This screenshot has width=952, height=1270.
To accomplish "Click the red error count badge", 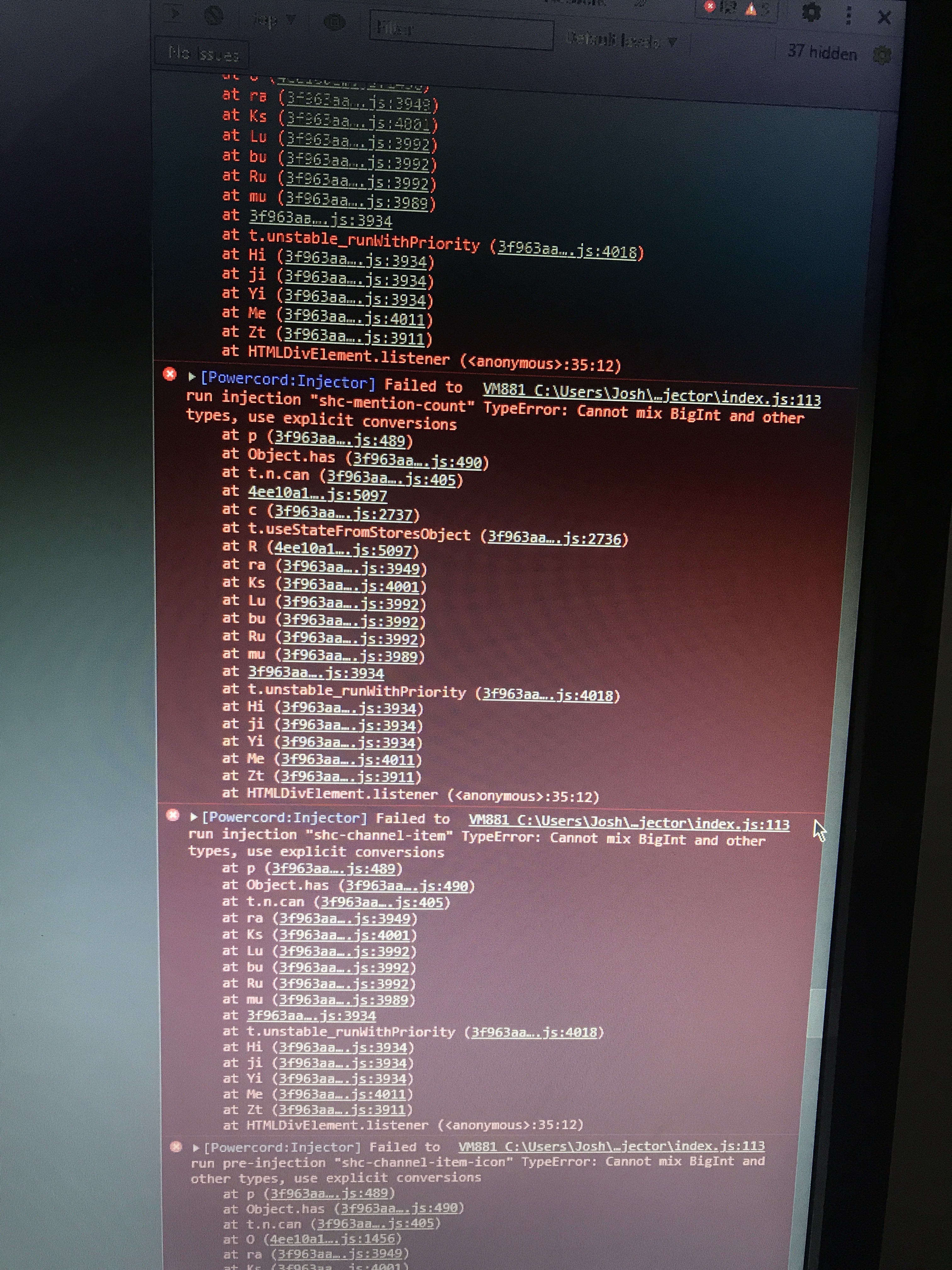I will [x=720, y=7].
